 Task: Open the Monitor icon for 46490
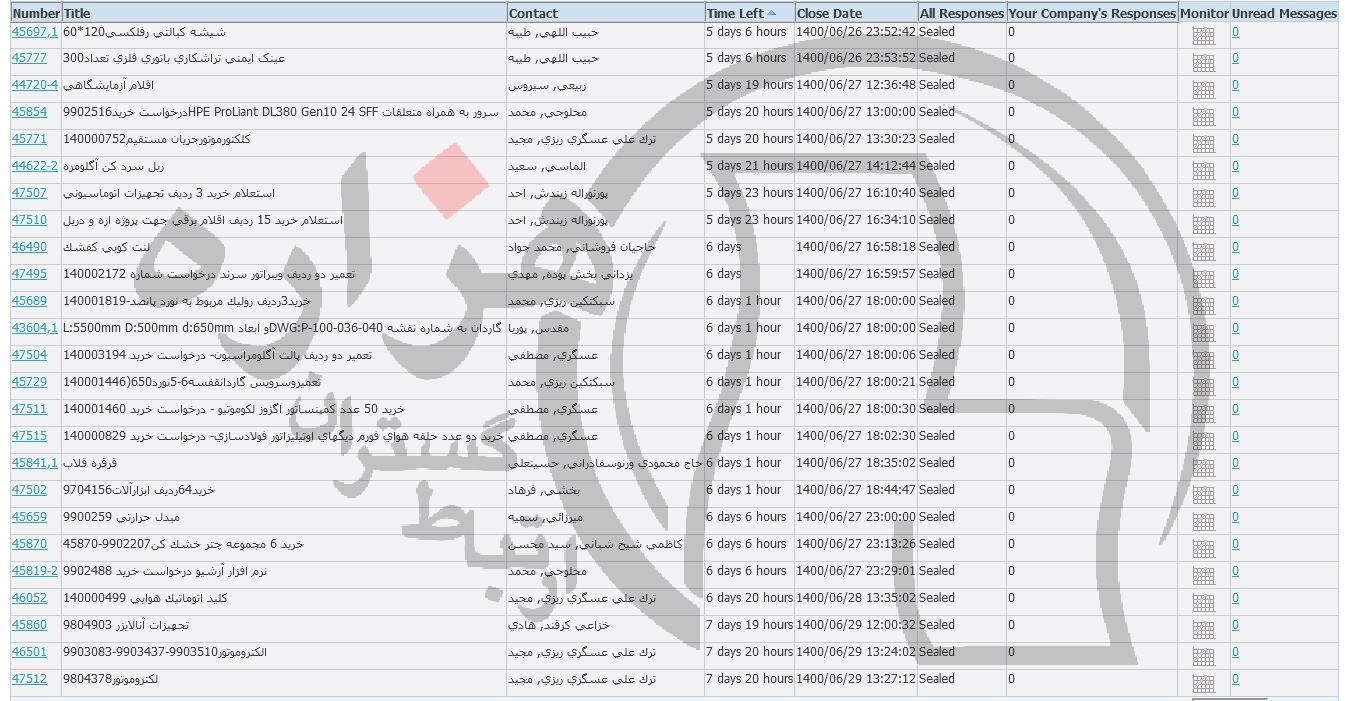point(1203,251)
